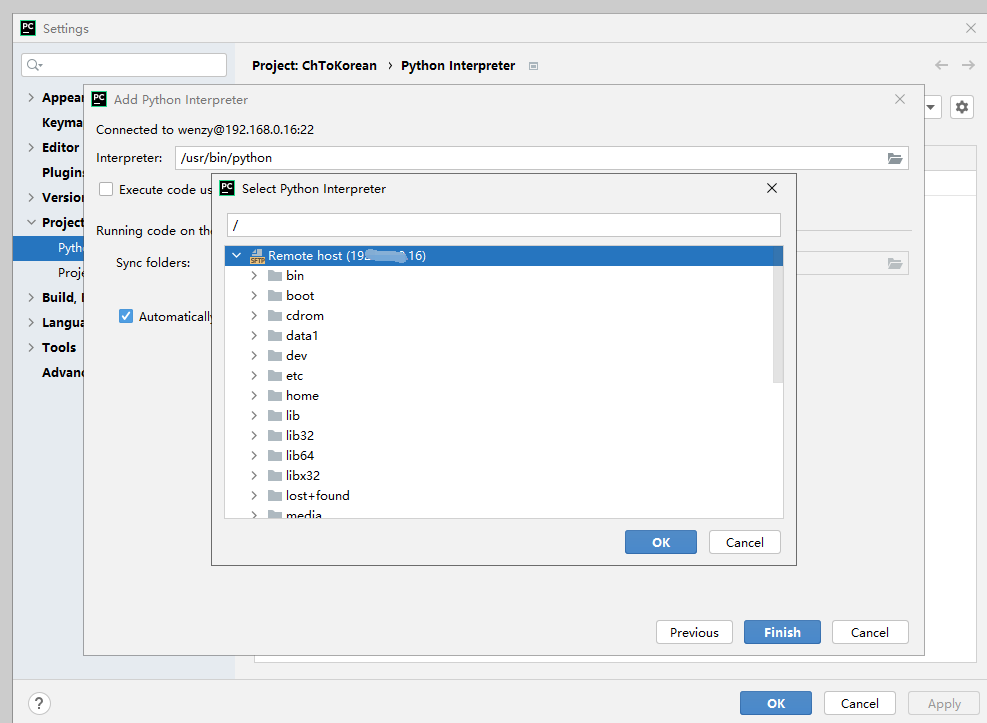Expand the boot folder
The width and height of the screenshot is (987, 723).
coord(254,296)
